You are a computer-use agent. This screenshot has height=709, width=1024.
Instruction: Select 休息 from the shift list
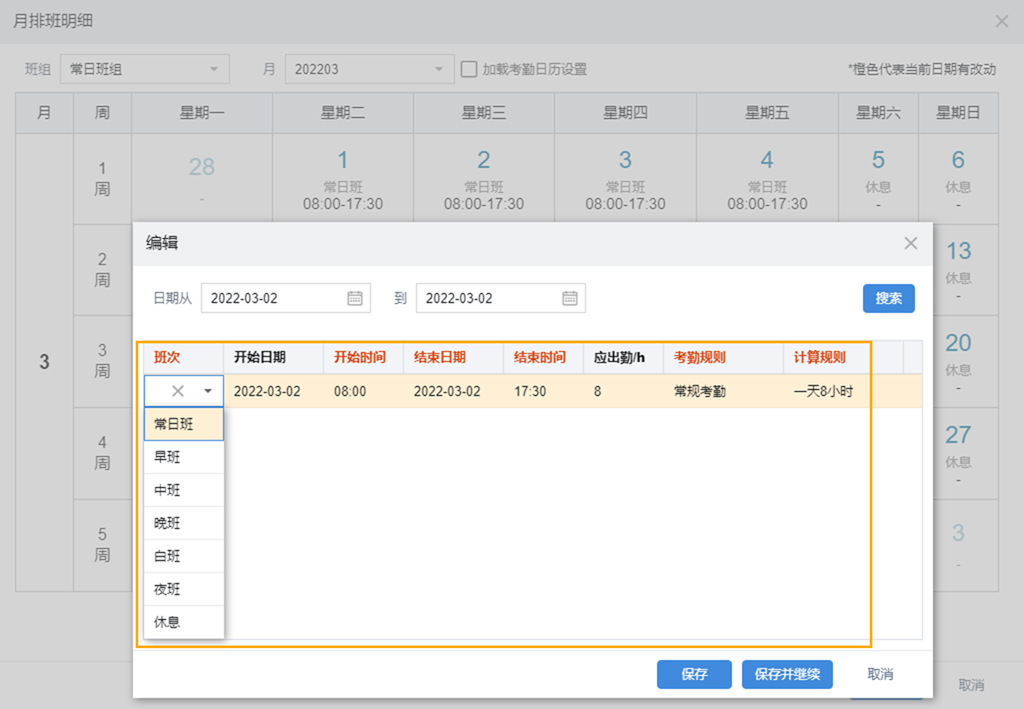184,622
